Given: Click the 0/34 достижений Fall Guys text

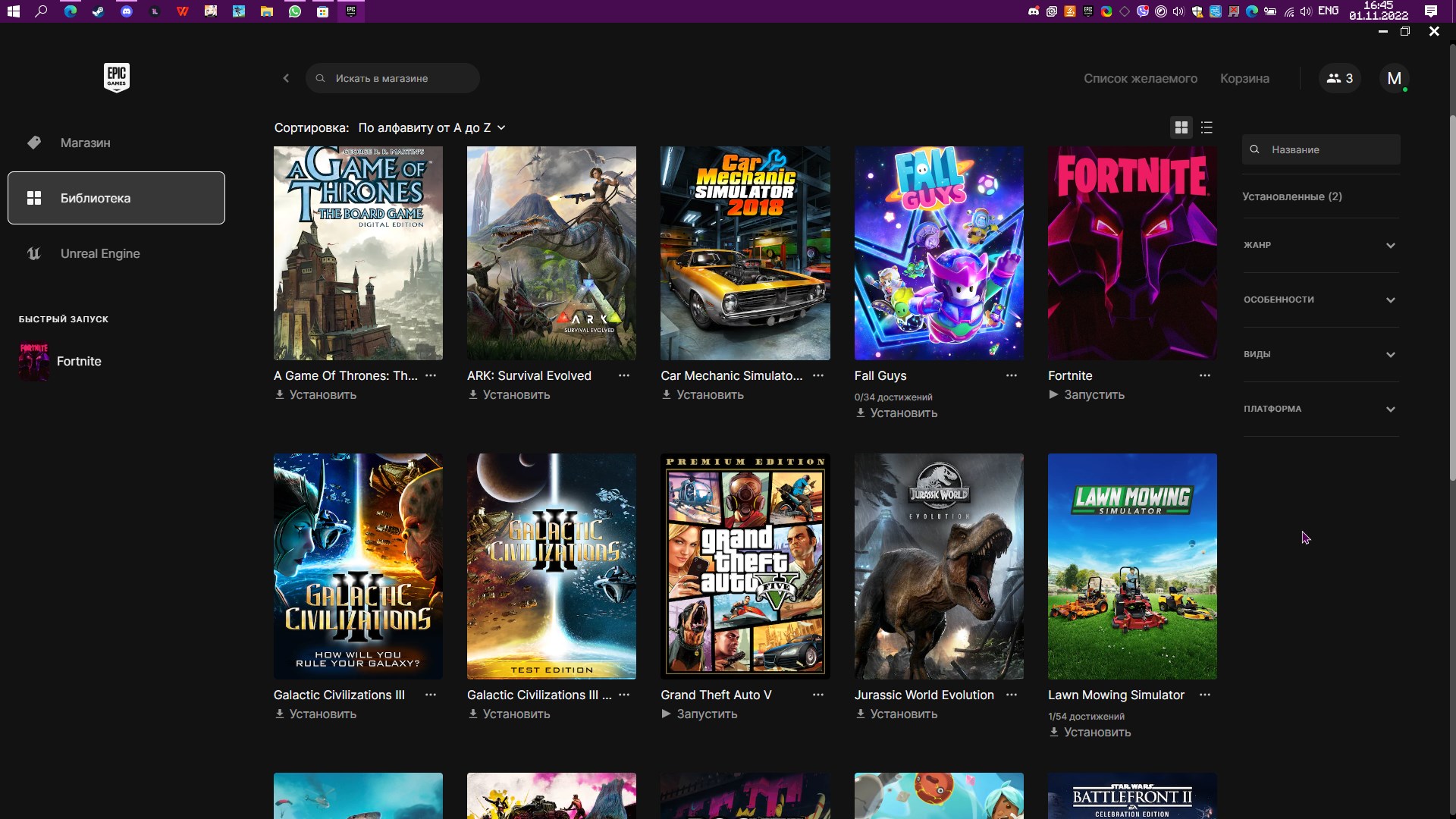Looking at the screenshot, I should tap(893, 397).
